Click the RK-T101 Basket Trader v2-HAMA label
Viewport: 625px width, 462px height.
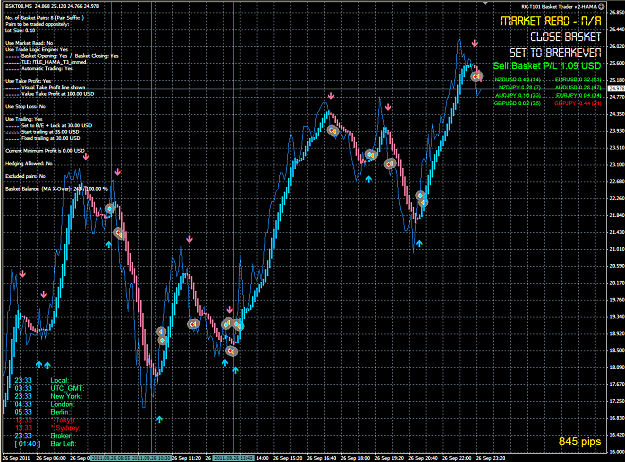tap(559, 6)
